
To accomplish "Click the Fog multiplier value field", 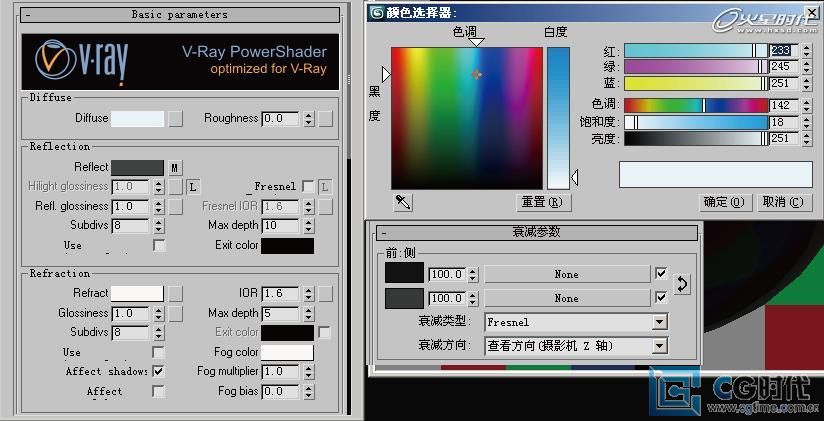I will pos(280,372).
